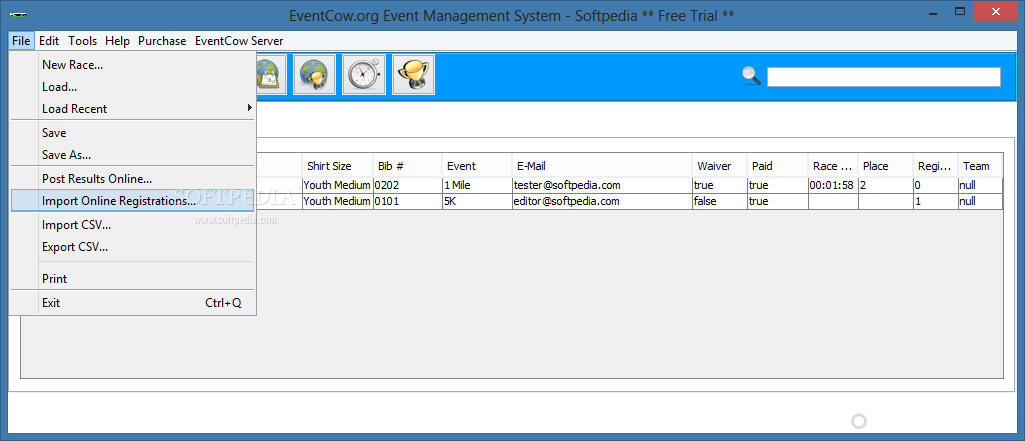1025x441 pixels.
Task: Click bib number cell 0202
Action: pyautogui.click(x=407, y=186)
